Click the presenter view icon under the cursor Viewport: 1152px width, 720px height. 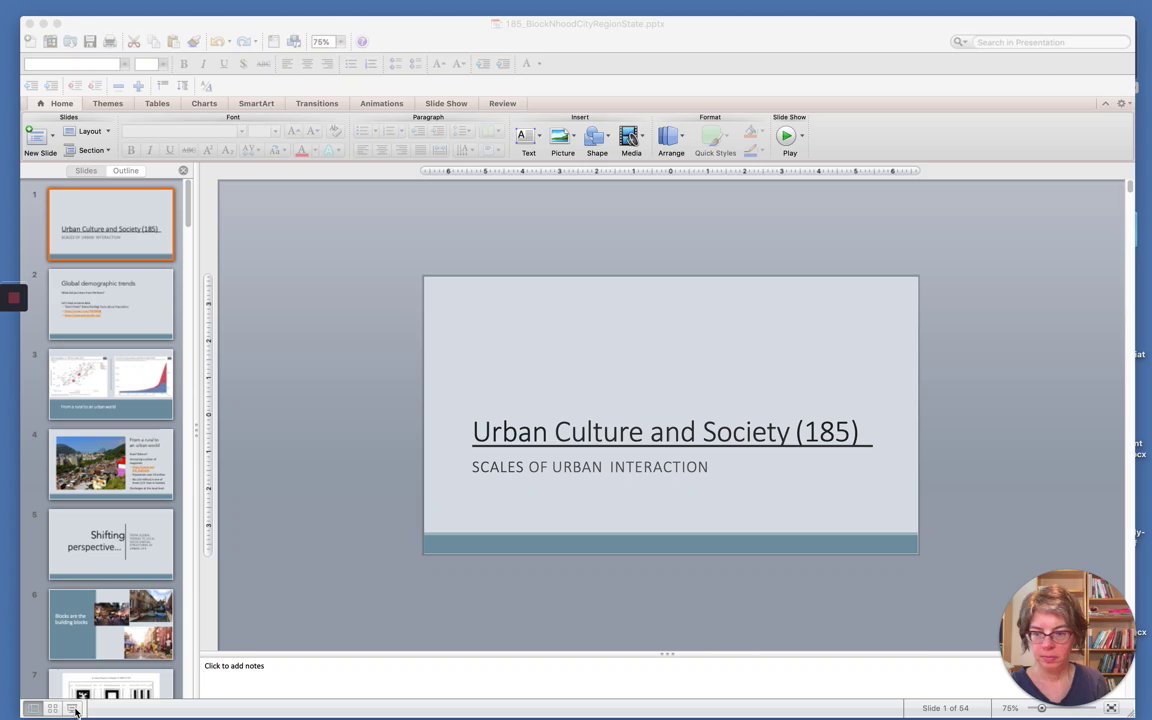(72, 708)
